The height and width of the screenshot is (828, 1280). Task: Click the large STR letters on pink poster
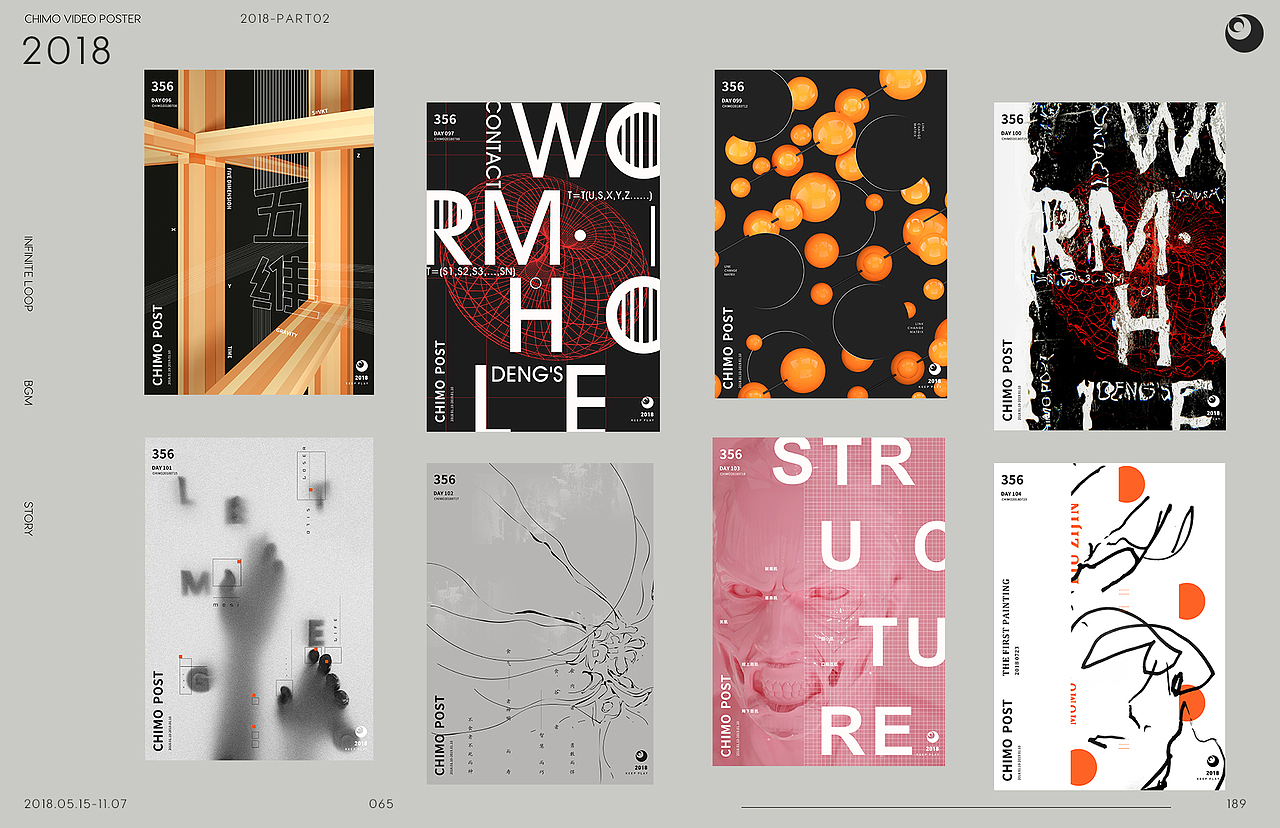(845, 462)
